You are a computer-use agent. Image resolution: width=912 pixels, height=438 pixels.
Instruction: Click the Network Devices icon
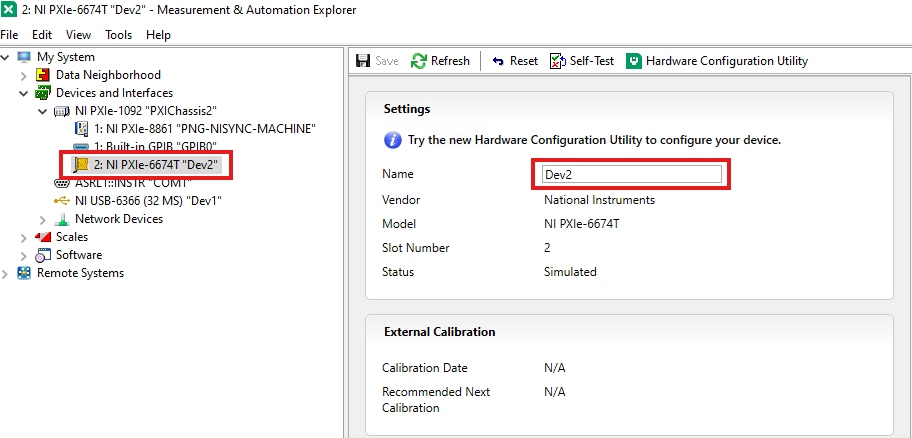pos(62,219)
